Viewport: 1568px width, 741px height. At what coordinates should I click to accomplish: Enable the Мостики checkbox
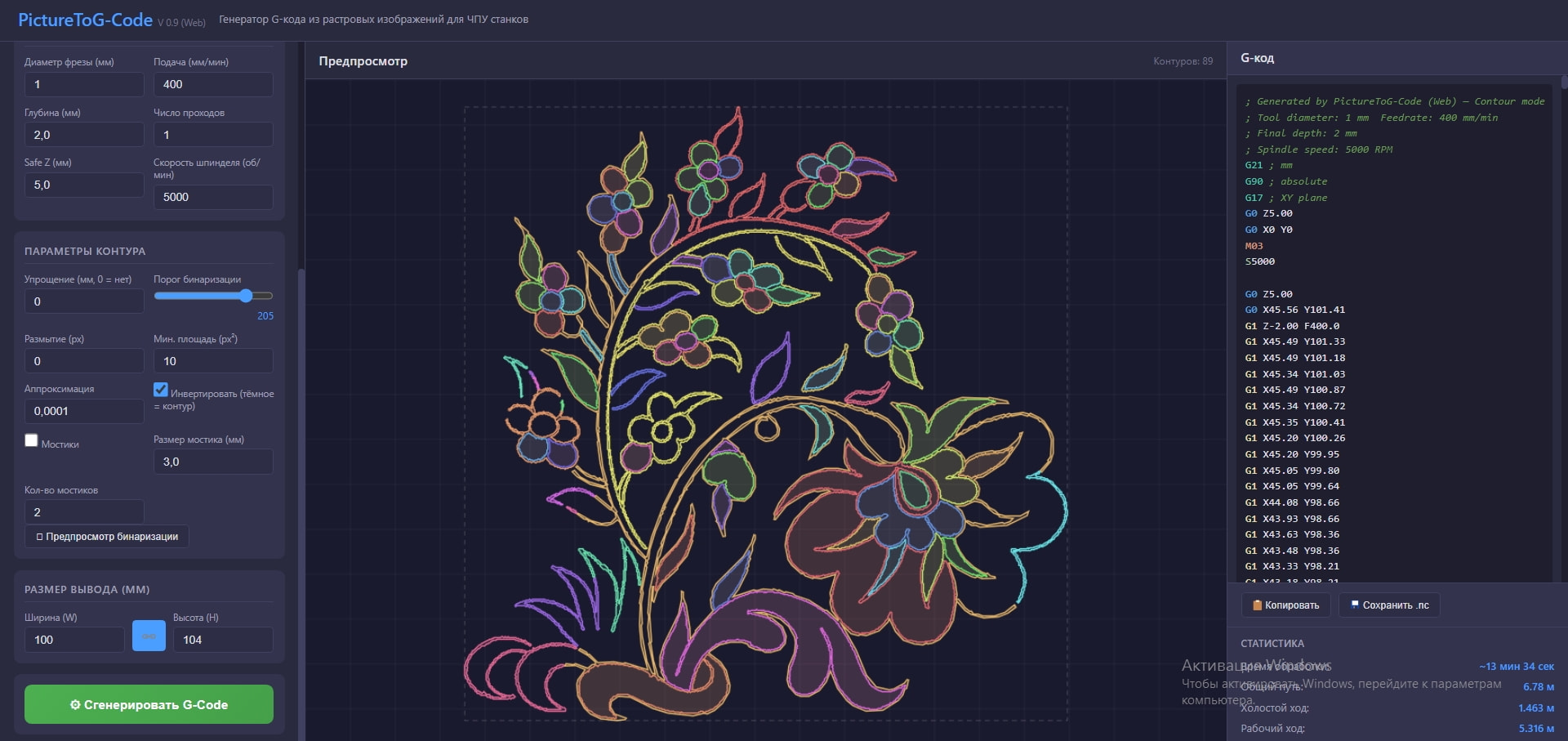point(32,440)
